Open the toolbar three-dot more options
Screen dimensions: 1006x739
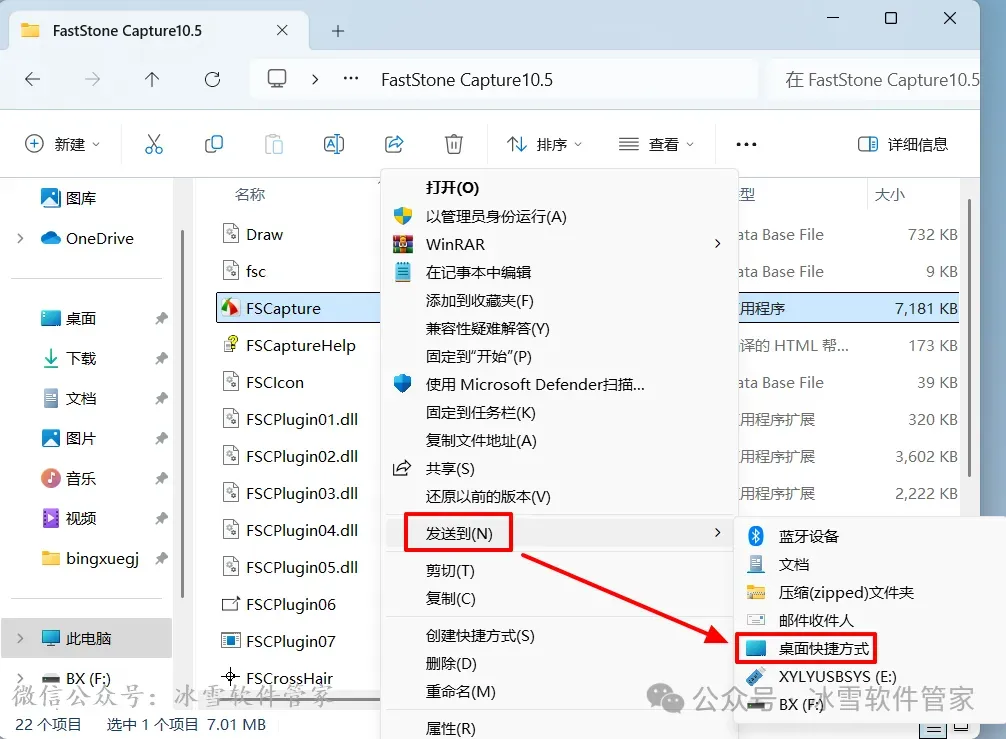pyautogui.click(x=746, y=144)
